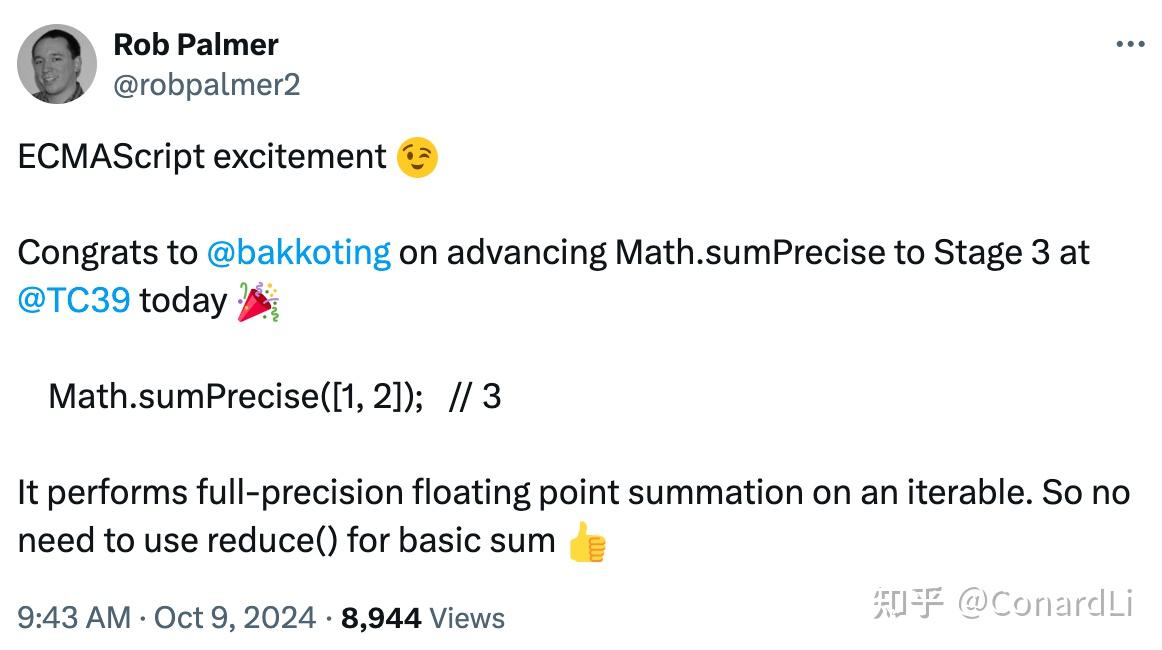This screenshot has height=650, width=1162.
Task: Click the thumbs up emoji
Action: pyautogui.click(x=587, y=543)
